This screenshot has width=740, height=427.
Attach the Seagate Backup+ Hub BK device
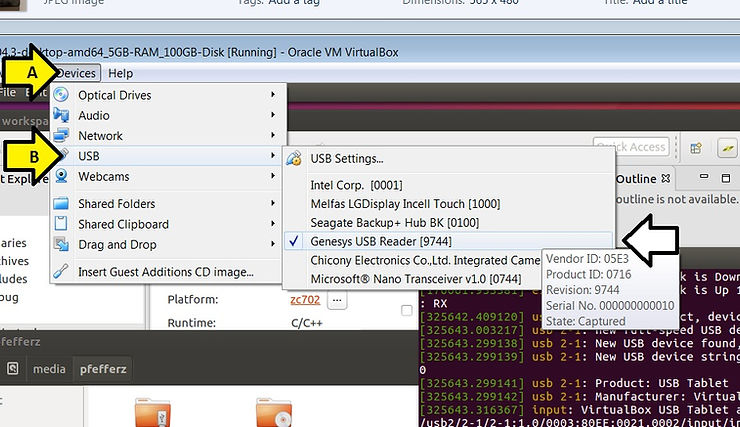[x=381, y=222]
